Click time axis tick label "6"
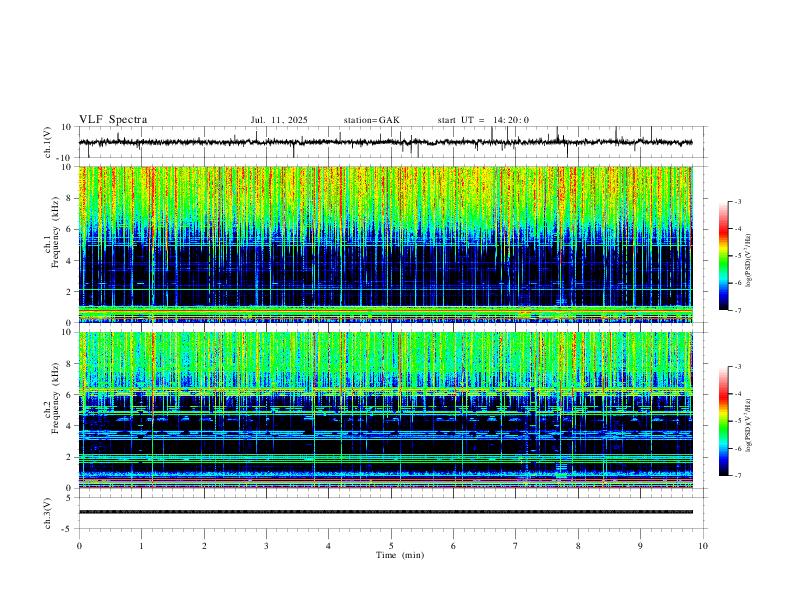The height and width of the screenshot is (612, 792). click(453, 546)
